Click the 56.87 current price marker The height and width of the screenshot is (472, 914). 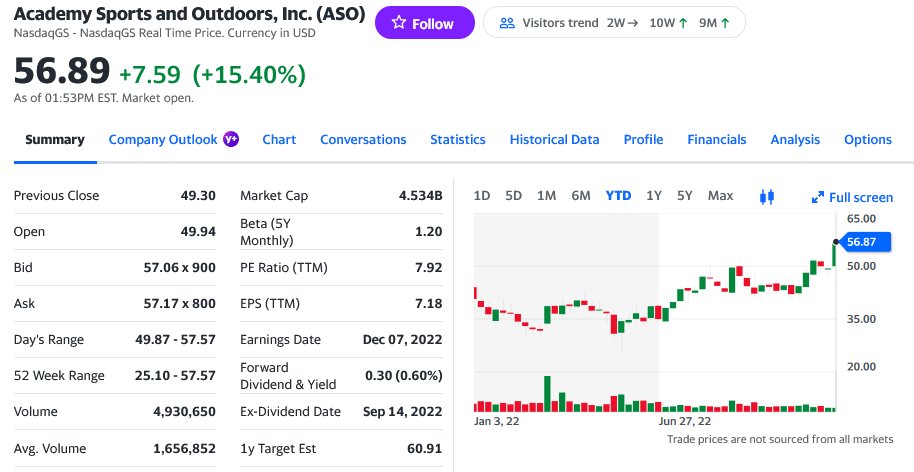[865, 241]
